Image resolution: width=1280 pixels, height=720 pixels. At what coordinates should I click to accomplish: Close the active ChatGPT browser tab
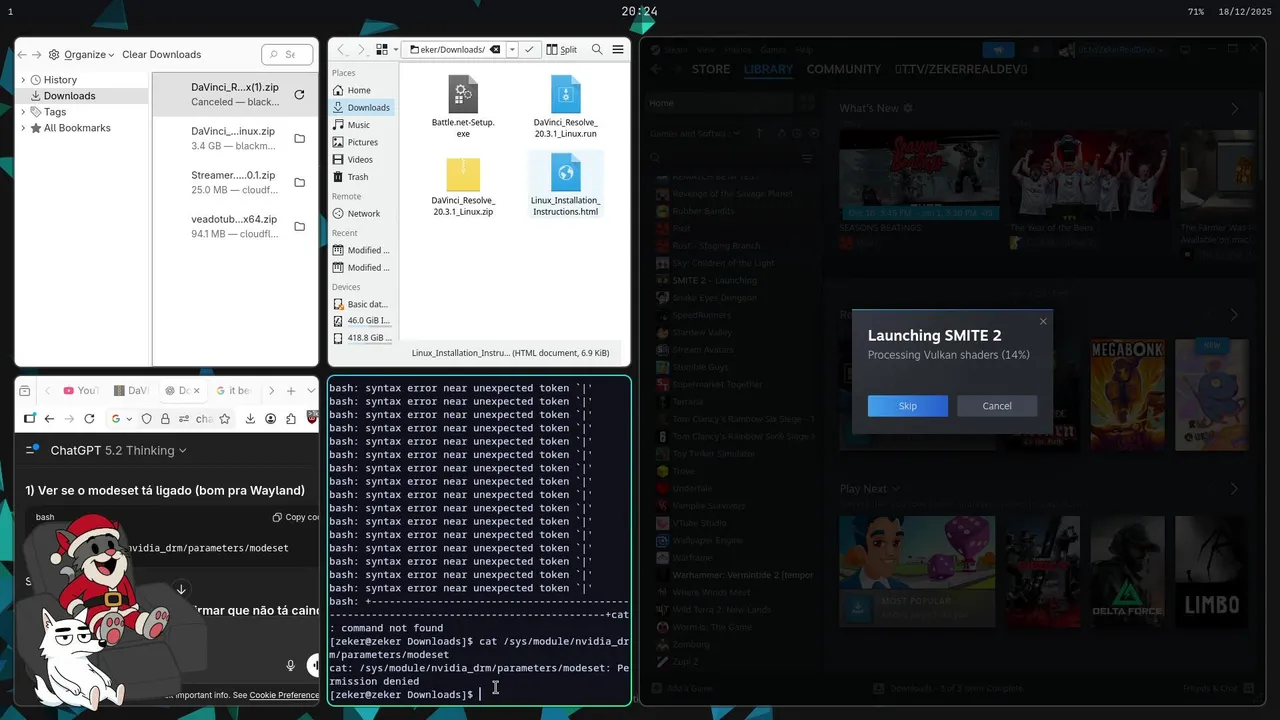pyautogui.click(x=197, y=391)
